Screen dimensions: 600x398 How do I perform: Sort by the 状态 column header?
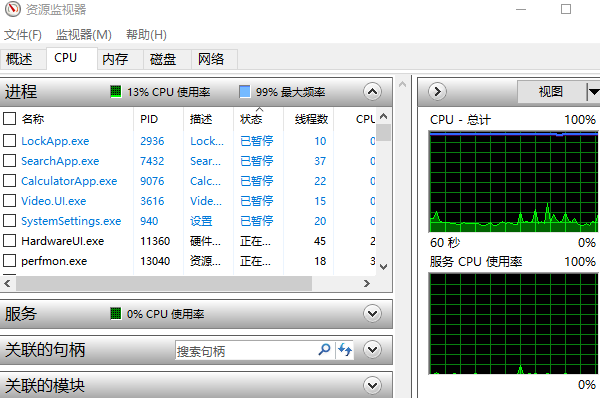(x=251, y=119)
